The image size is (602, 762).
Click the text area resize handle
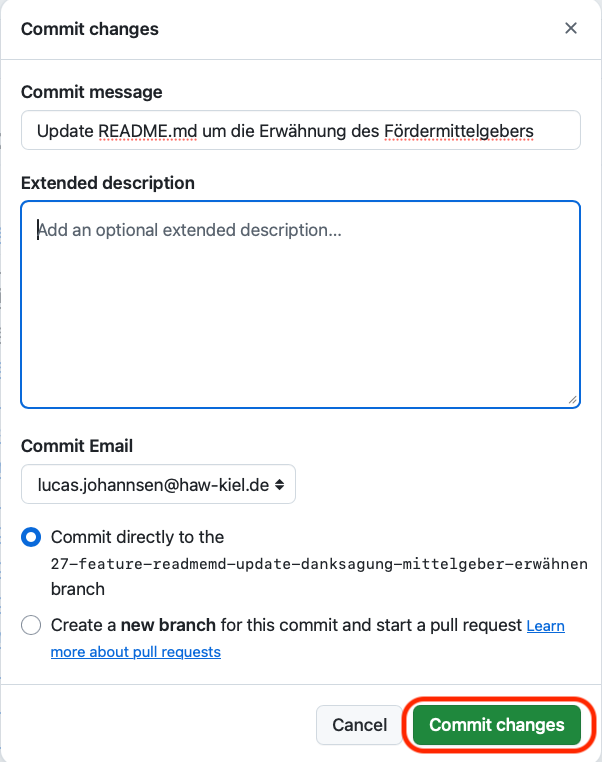[x=572, y=400]
